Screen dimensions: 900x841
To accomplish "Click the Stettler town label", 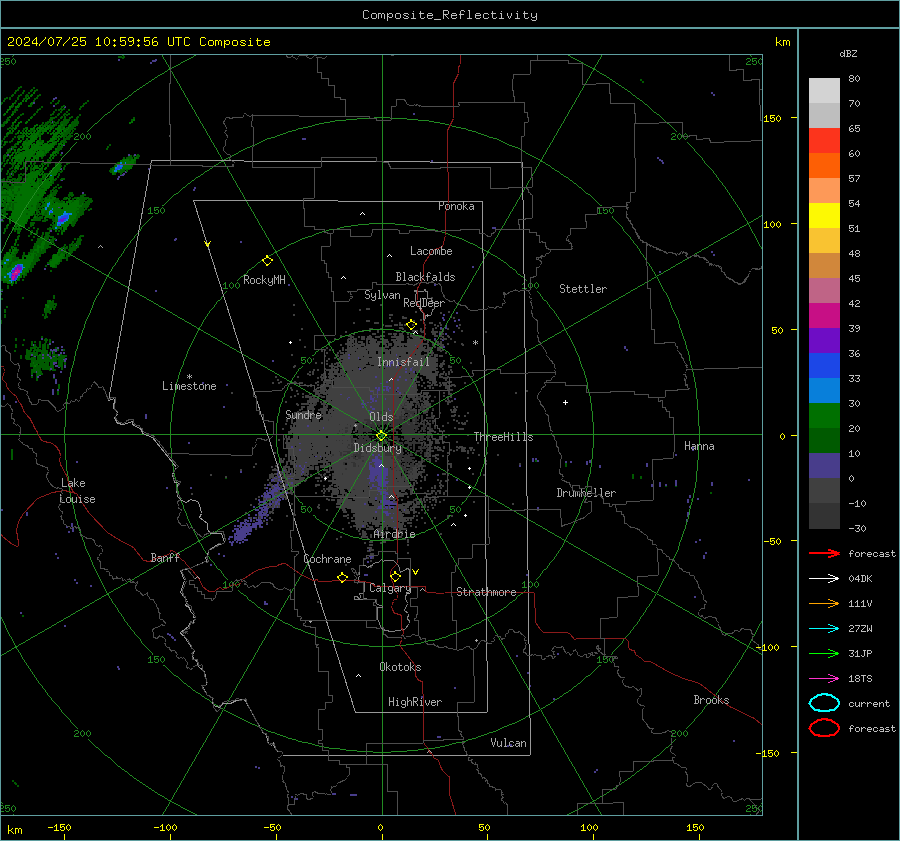I will tap(583, 289).
